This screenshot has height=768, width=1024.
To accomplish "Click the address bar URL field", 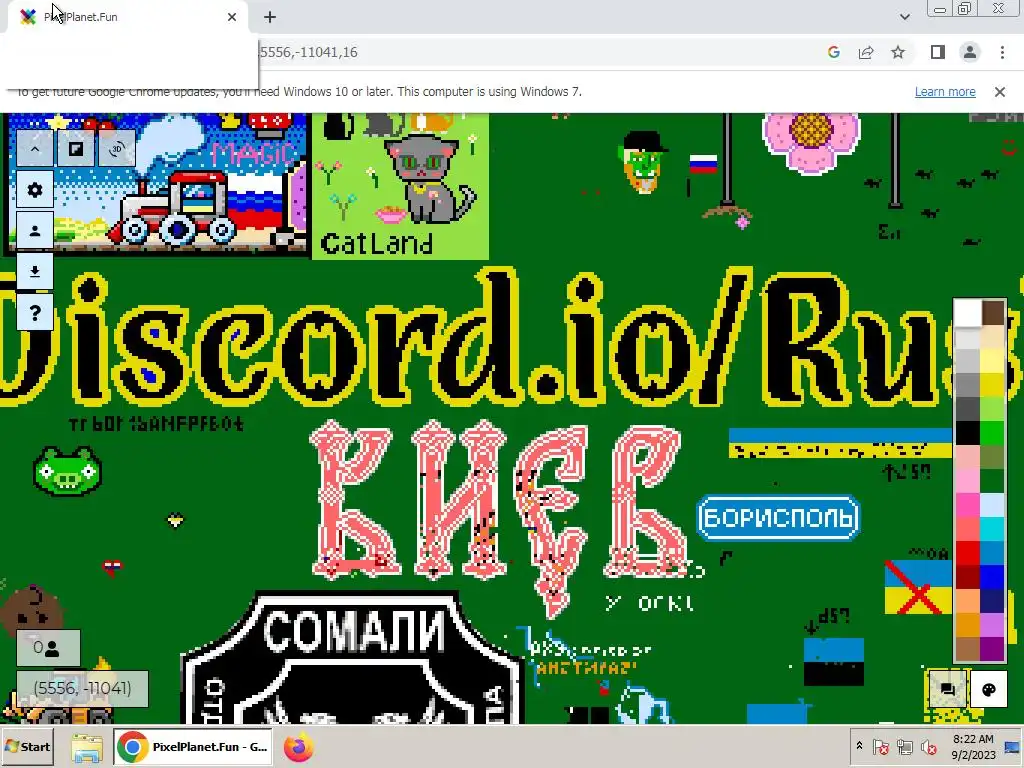I will [x=536, y=52].
